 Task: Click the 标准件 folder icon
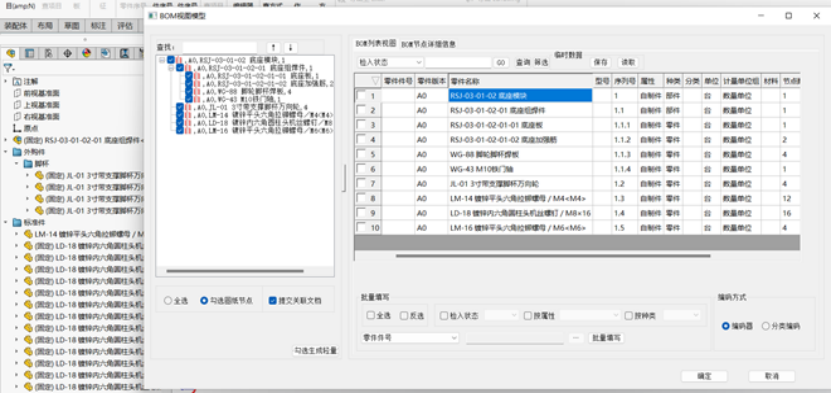point(17,222)
